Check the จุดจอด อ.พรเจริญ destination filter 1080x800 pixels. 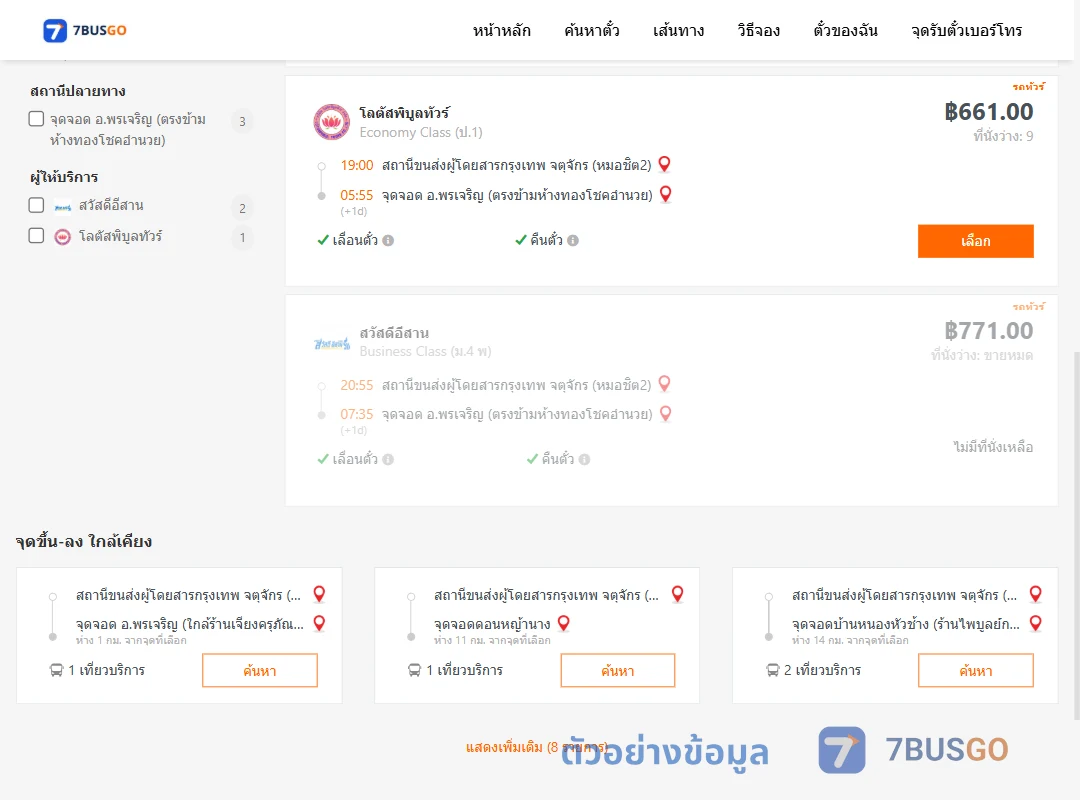37,119
